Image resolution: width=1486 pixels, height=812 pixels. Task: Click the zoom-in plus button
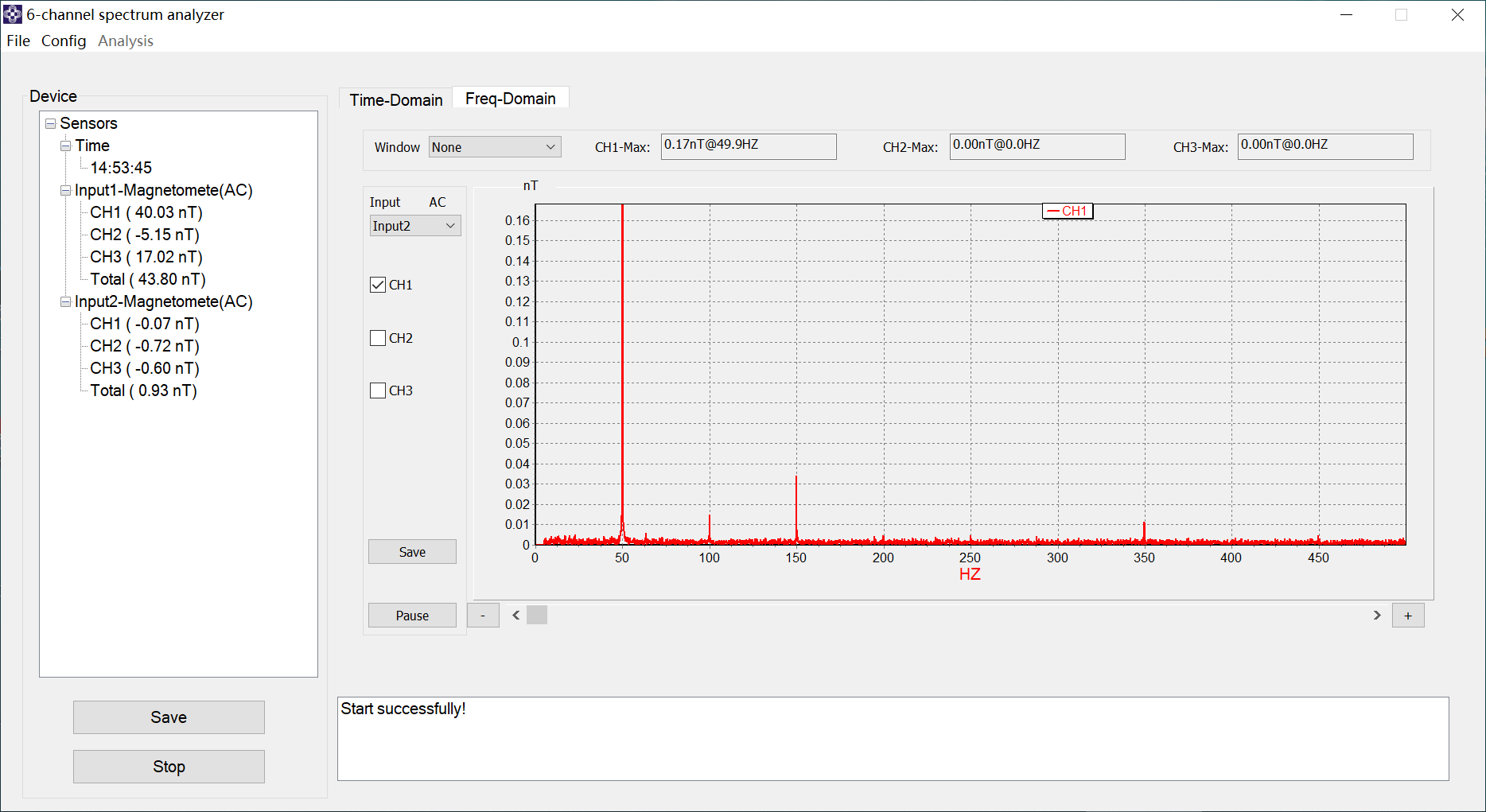[1407, 616]
